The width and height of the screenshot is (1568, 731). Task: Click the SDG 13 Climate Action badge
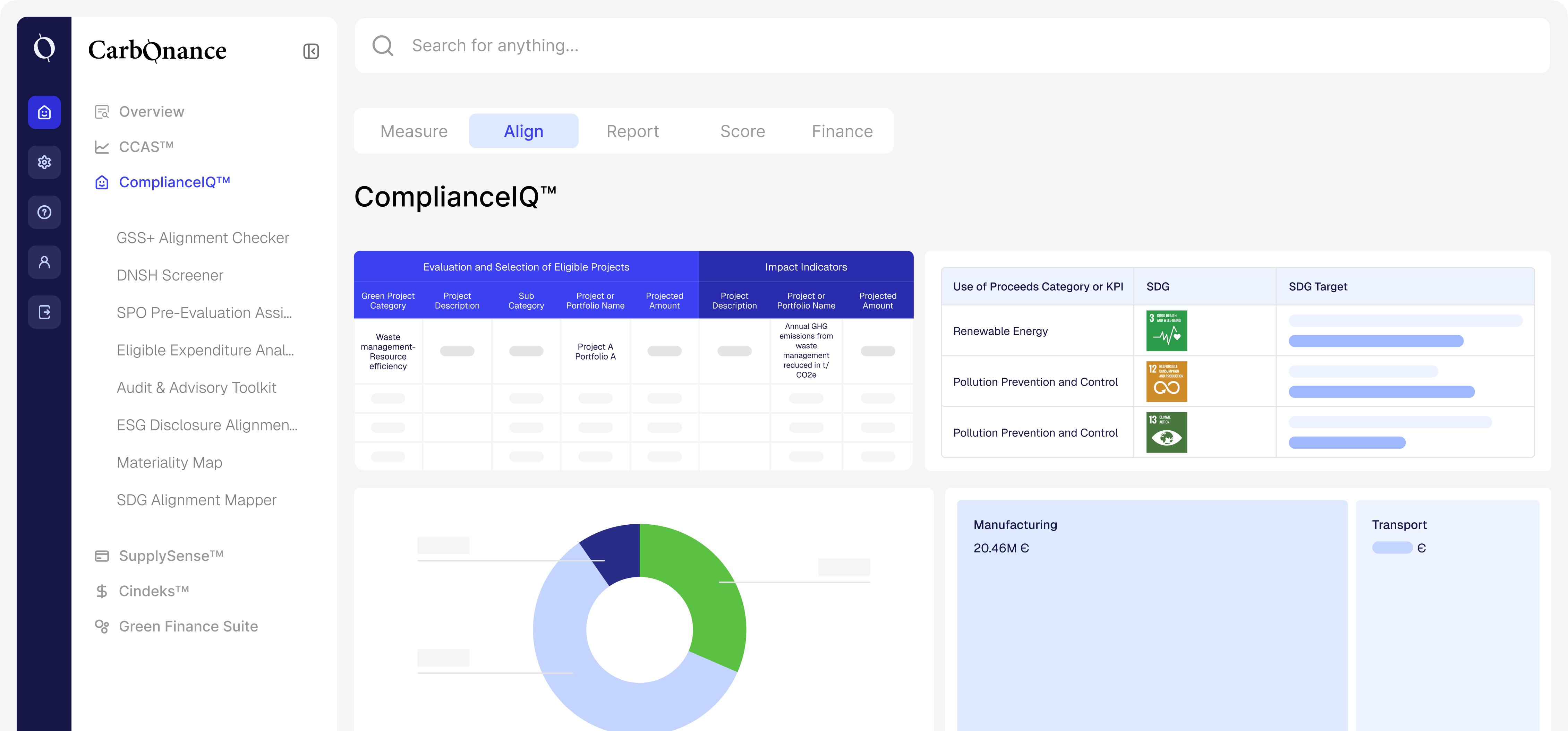coord(1166,432)
